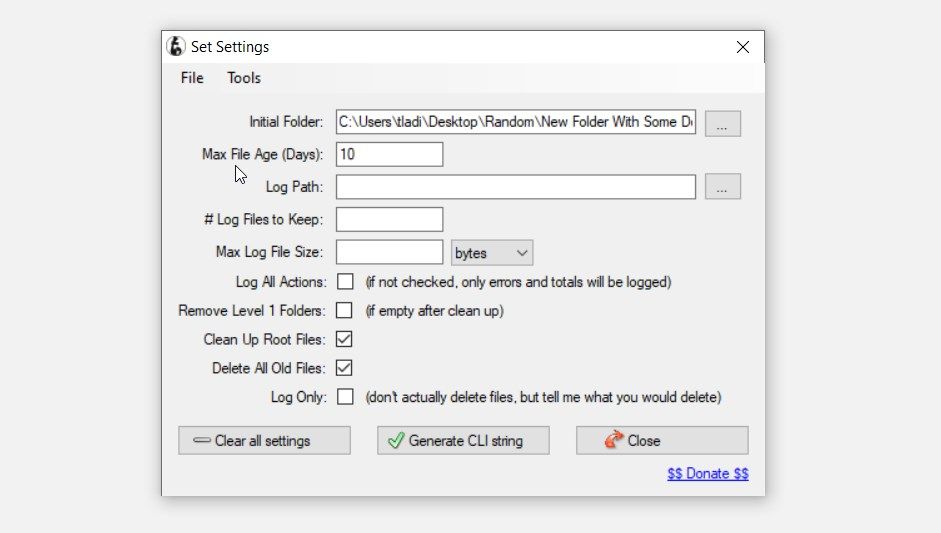Screen dimensions: 941x533
Task: Click the Max Log File Size field
Action: tap(389, 252)
